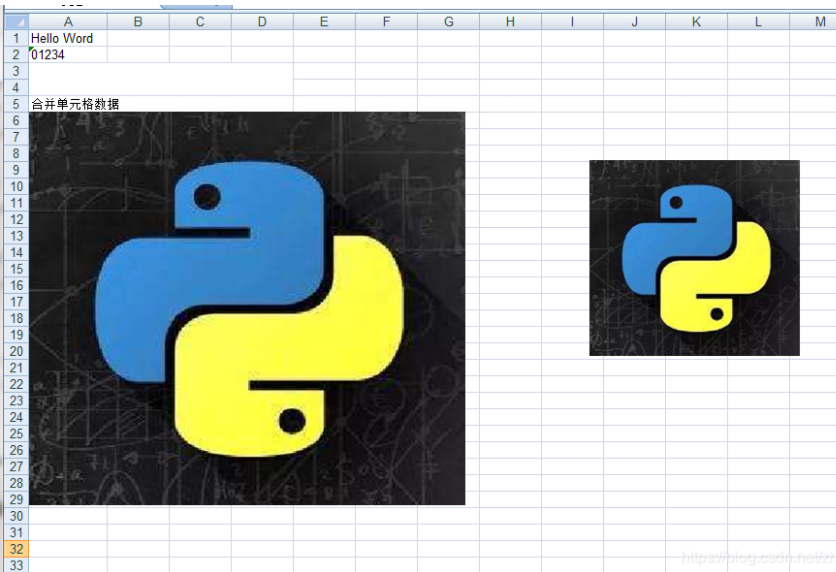Select row 3 header
The width and height of the screenshot is (836, 572).
coord(17,71)
